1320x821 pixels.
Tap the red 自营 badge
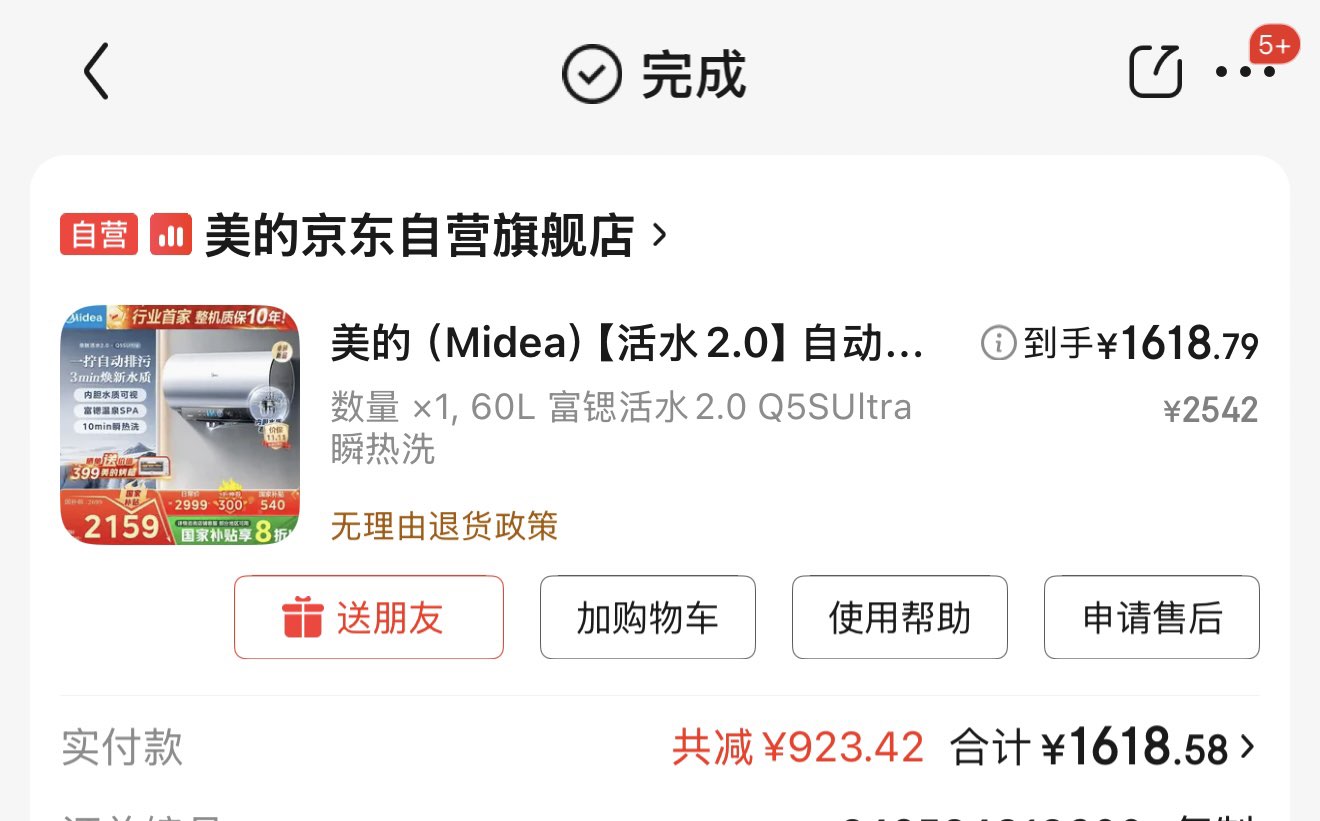tap(99, 235)
